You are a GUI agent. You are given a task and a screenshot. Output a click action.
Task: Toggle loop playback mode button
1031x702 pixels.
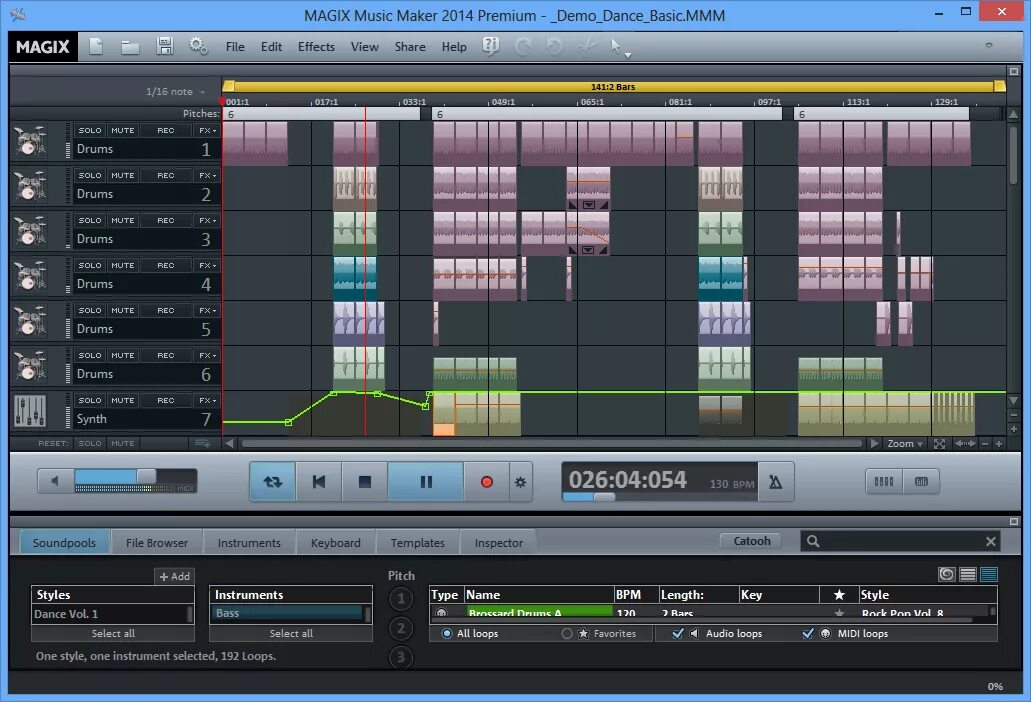(x=272, y=482)
